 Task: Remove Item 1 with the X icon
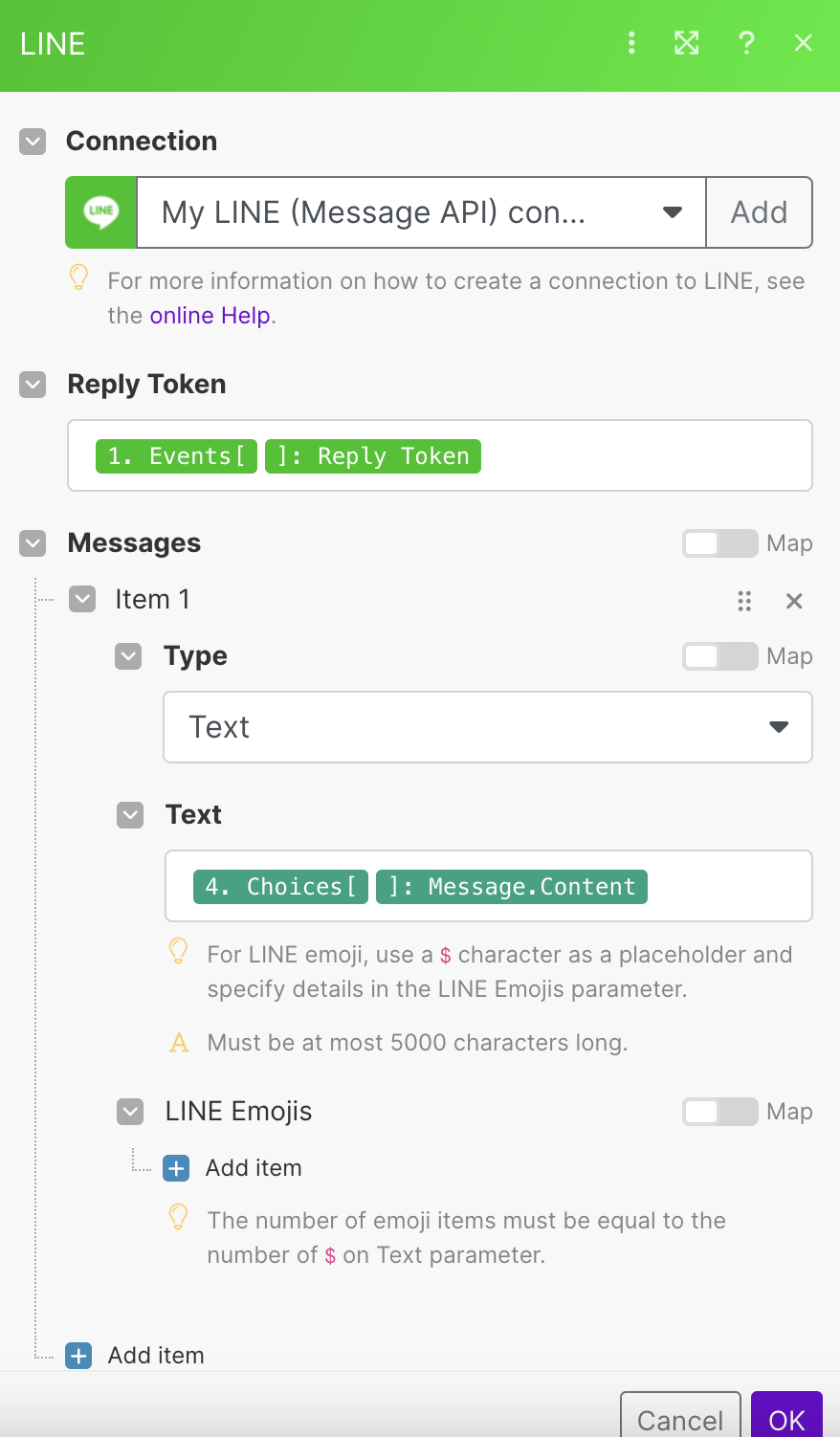[794, 601]
